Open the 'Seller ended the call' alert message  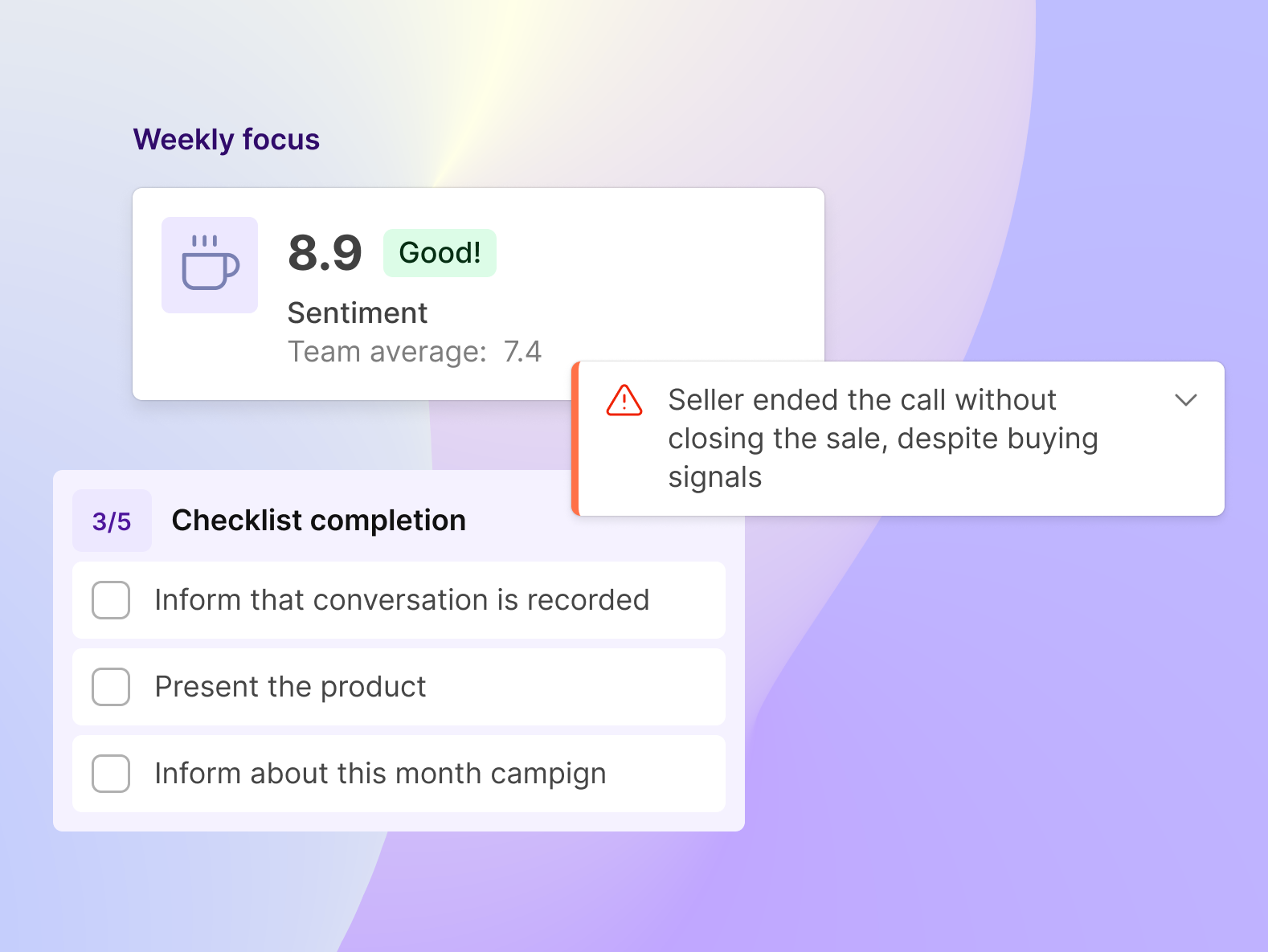(x=882, y=438)
